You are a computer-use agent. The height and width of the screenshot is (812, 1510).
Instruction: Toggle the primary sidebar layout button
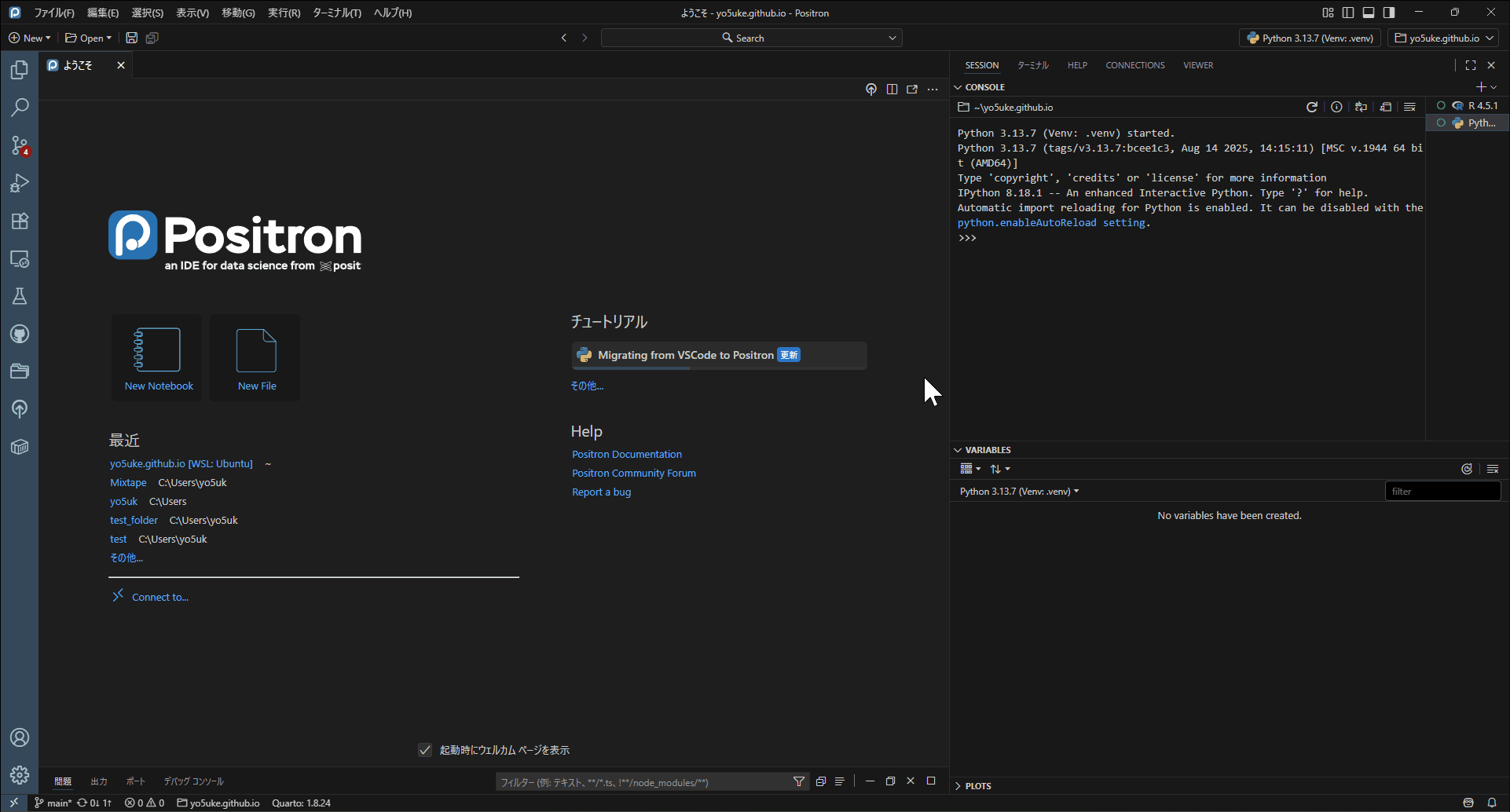[1348, 13]
